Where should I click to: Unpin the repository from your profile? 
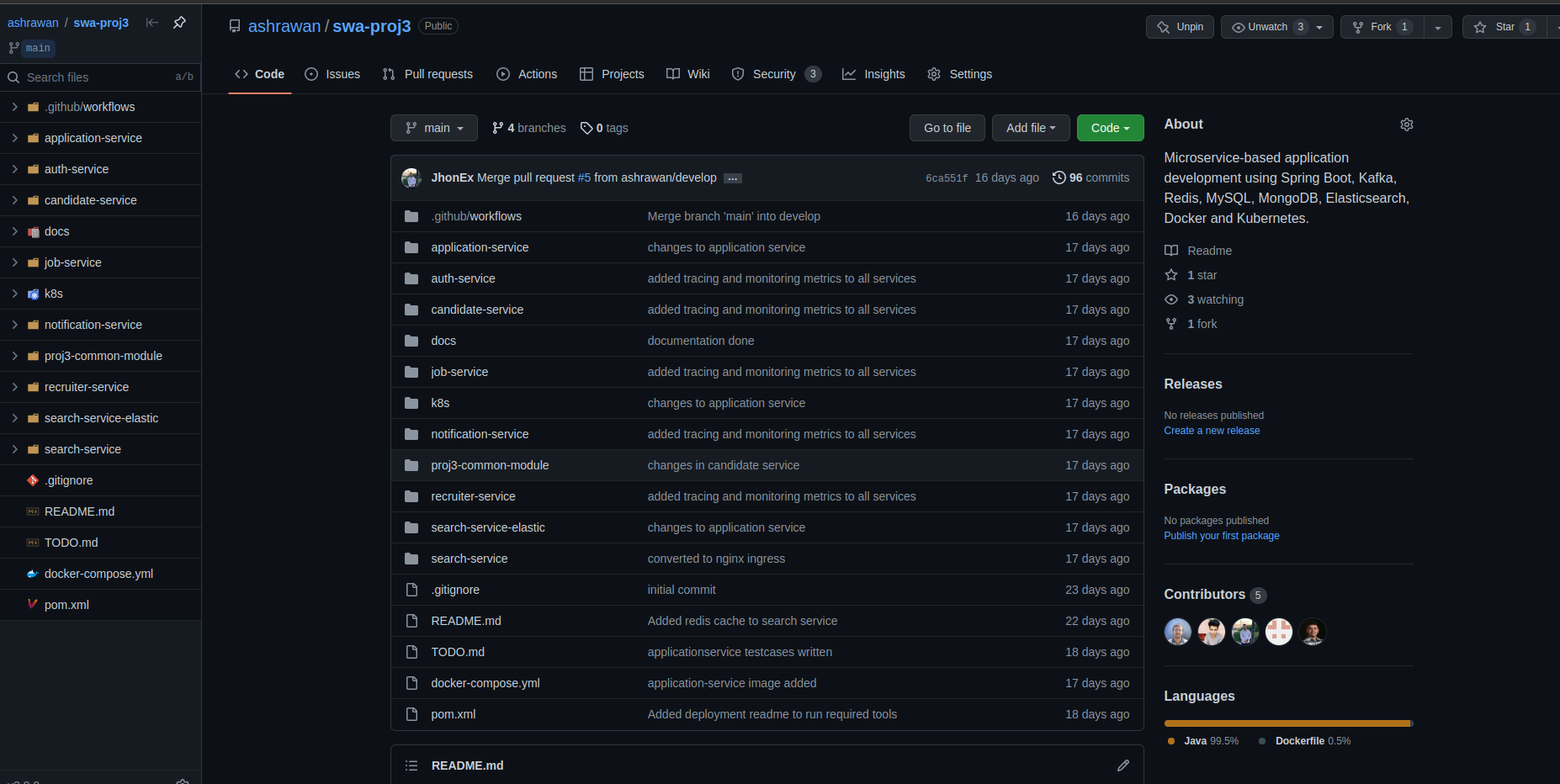click(1179, 26)
